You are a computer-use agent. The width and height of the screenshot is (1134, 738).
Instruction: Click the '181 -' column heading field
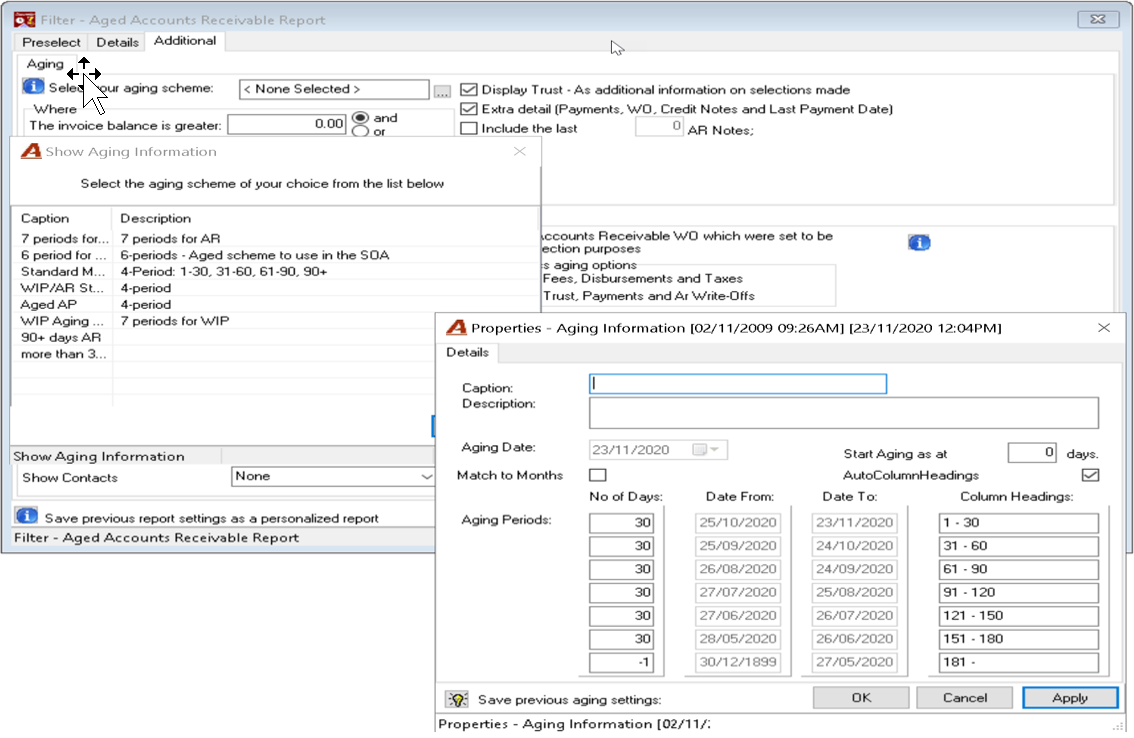[x=1018, y=662]
